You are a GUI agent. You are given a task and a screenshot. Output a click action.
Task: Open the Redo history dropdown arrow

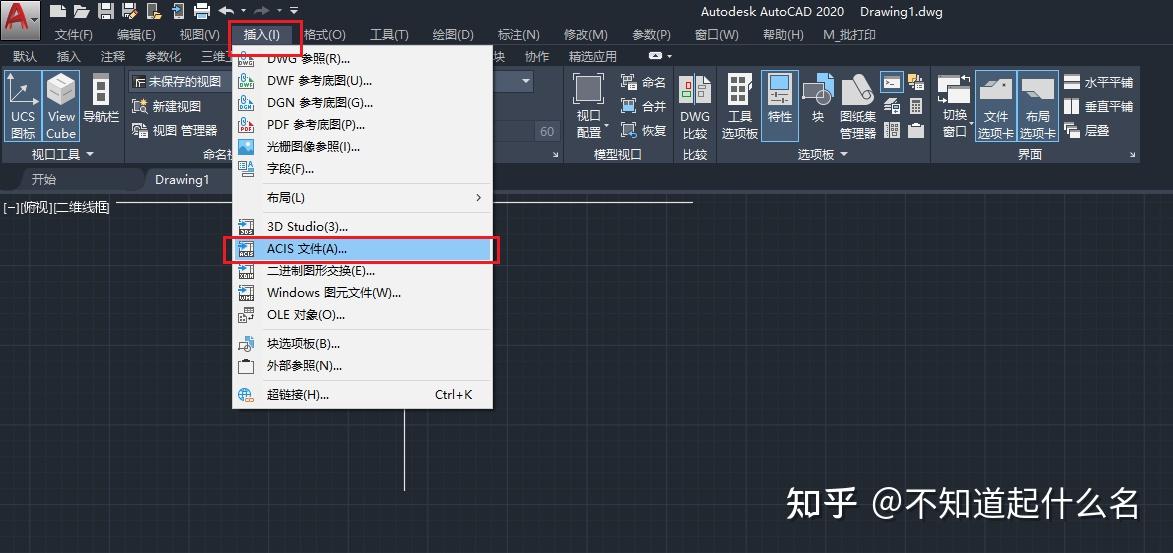coord(279,10)
